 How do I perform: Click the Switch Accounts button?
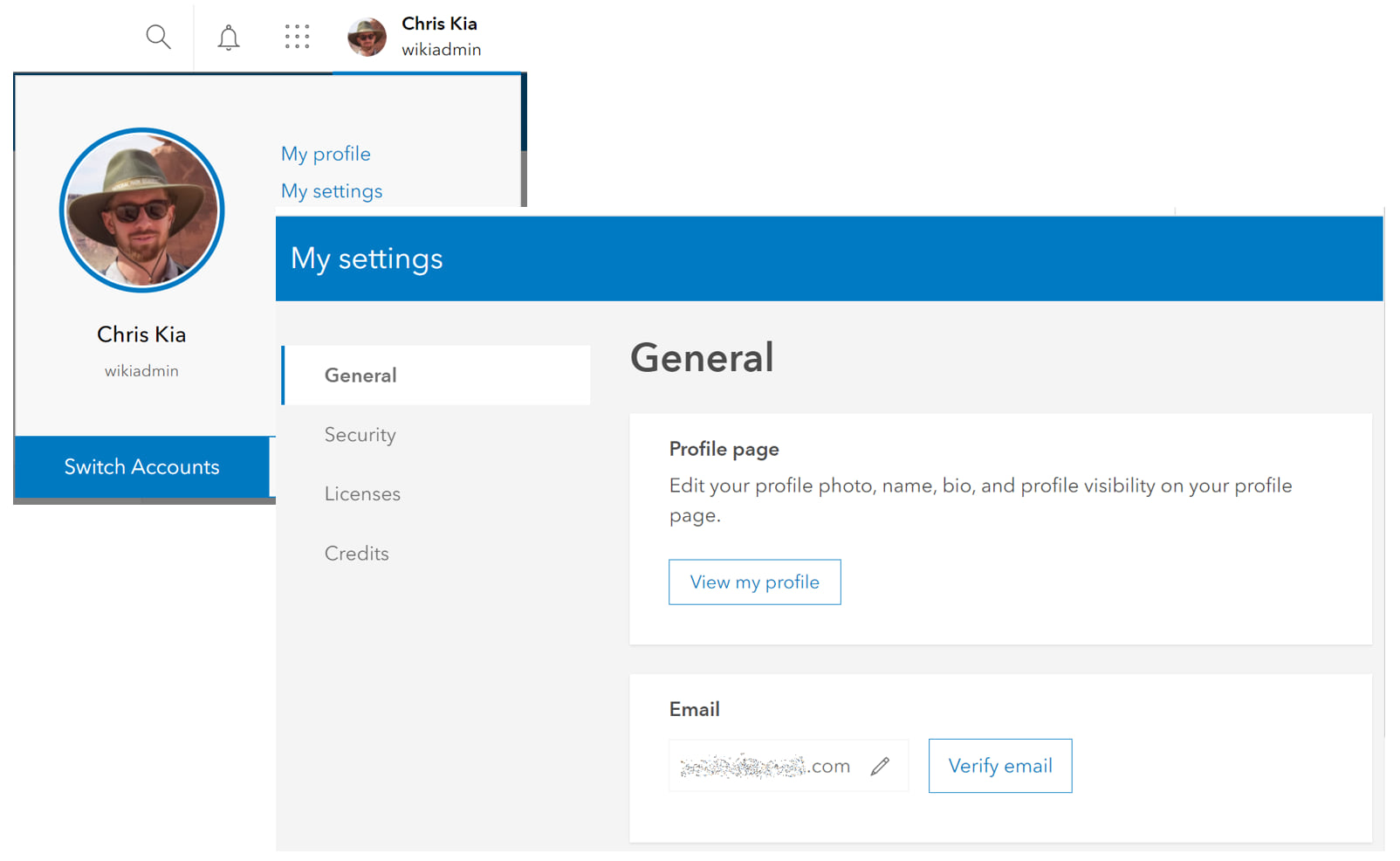[141, 466]
